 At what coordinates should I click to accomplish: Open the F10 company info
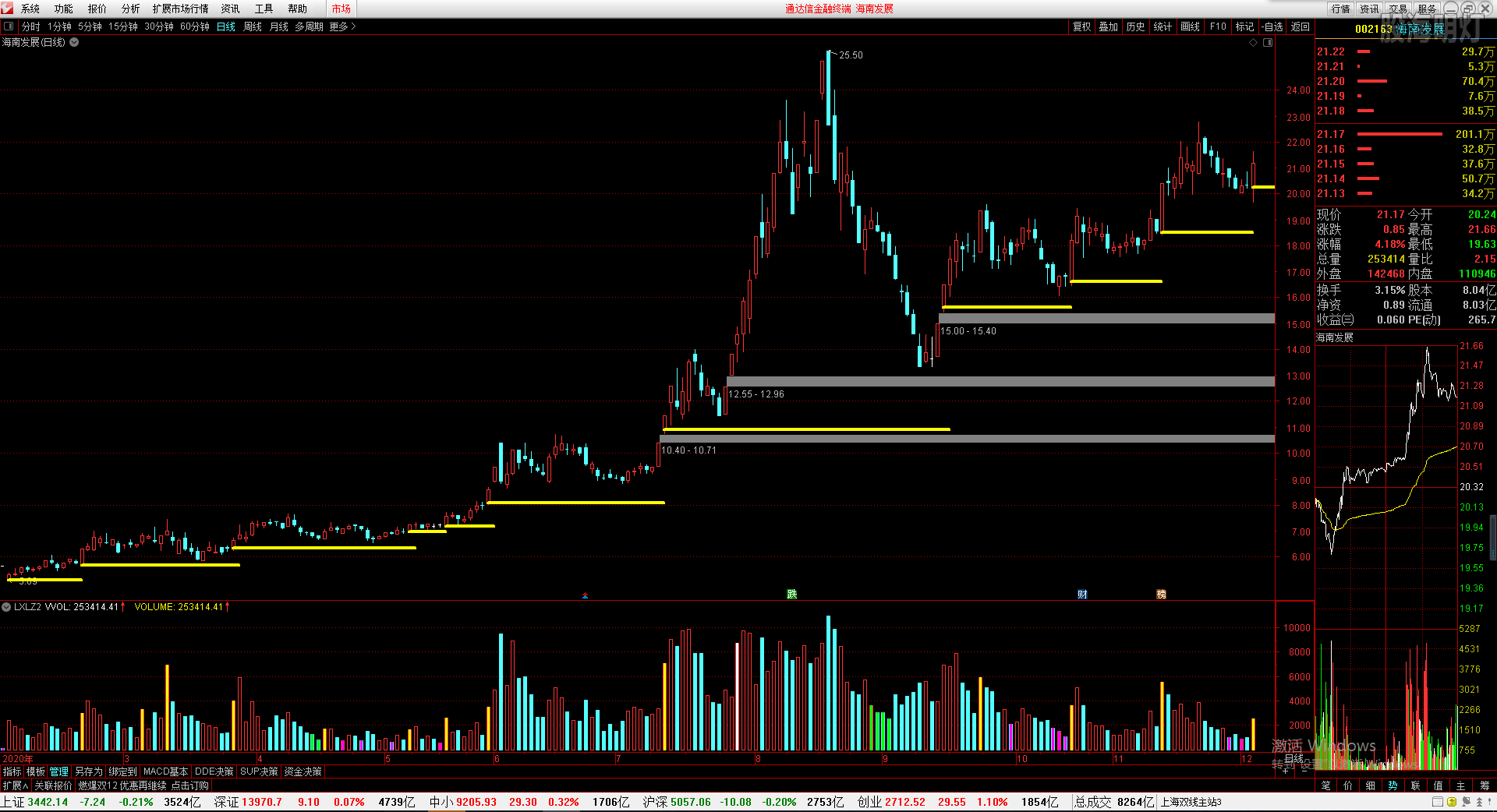pos(1218,26)
